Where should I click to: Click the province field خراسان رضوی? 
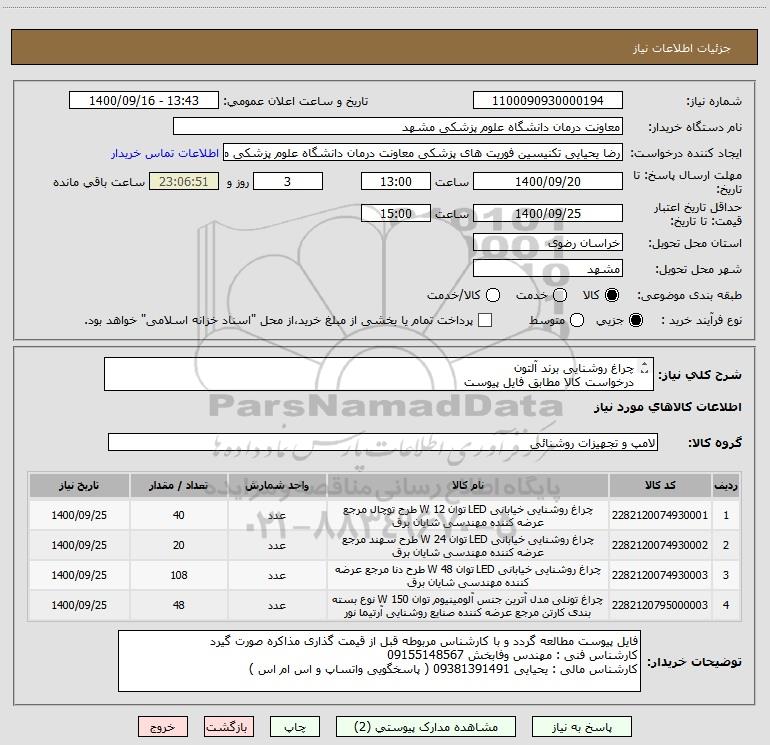[548, 243]
